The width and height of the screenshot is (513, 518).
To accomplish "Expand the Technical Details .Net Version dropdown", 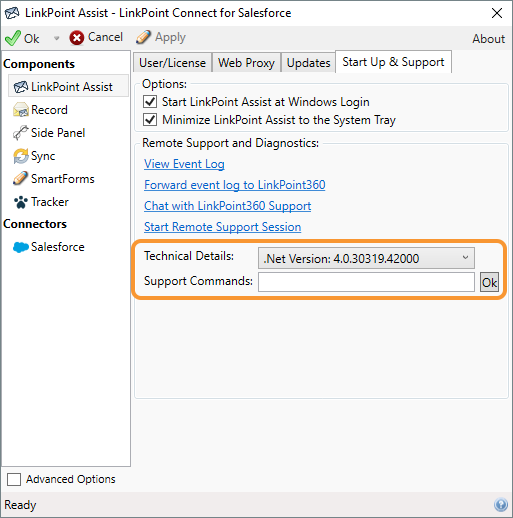I will pyautogui.click(x=366, y=258).
